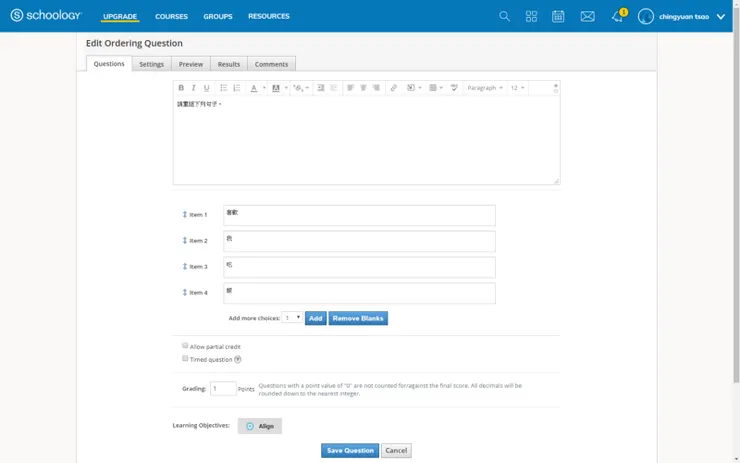Click the Remove Blanks button

click(358, 318)
